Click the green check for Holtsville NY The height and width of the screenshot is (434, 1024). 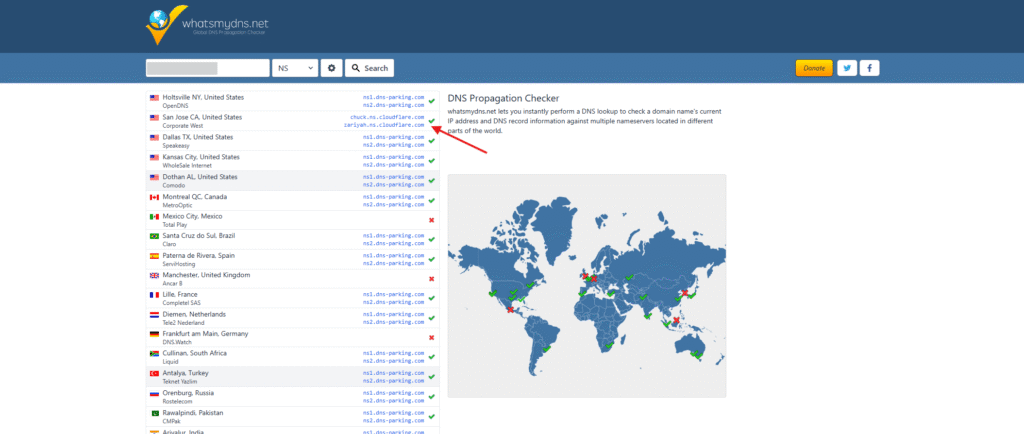click(431, 101)
